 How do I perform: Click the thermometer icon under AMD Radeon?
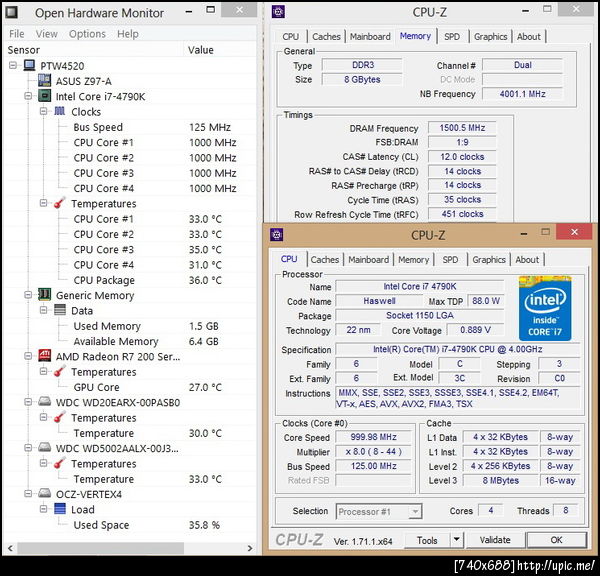59,372
